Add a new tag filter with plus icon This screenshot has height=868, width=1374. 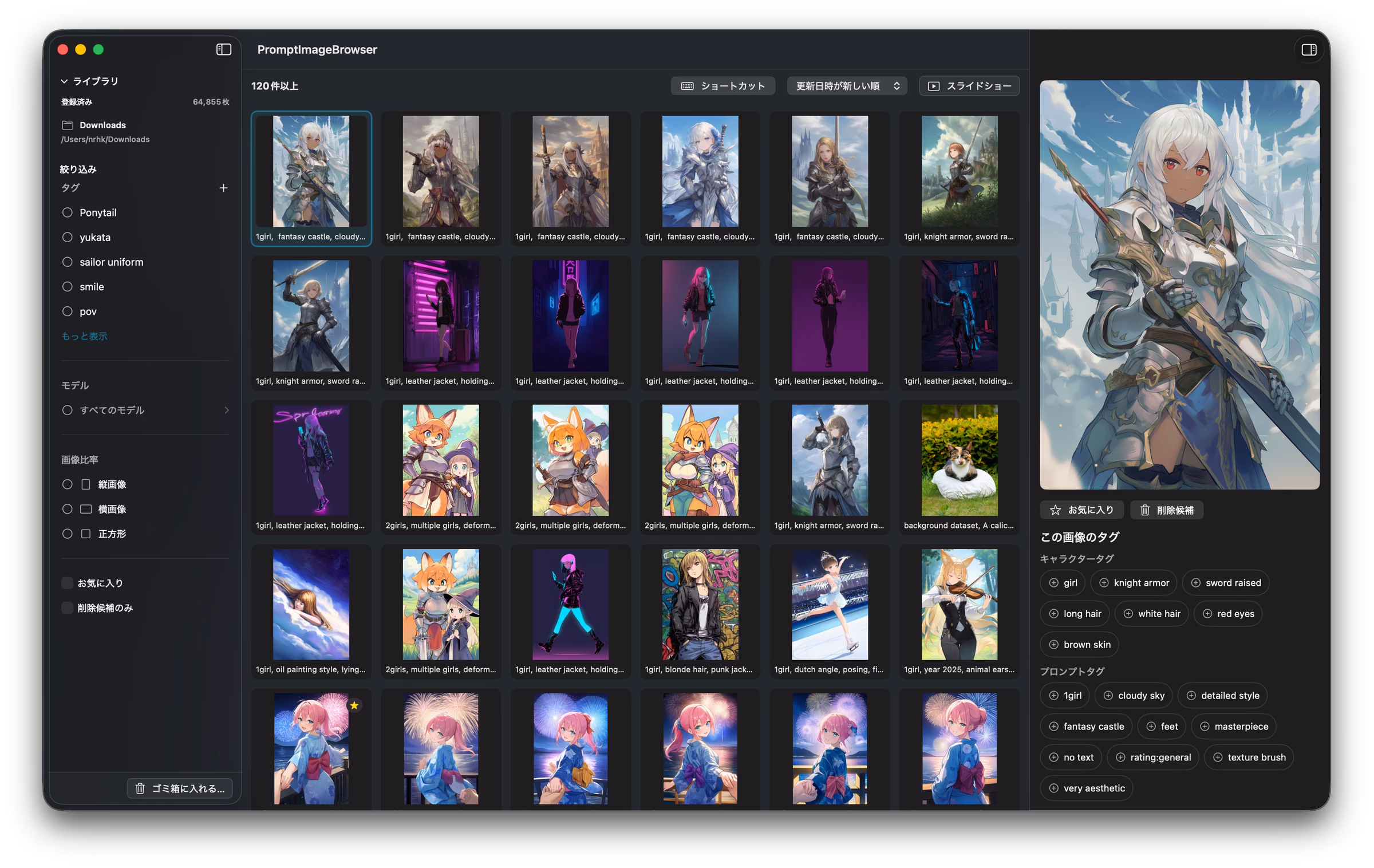tap(223, 188)
